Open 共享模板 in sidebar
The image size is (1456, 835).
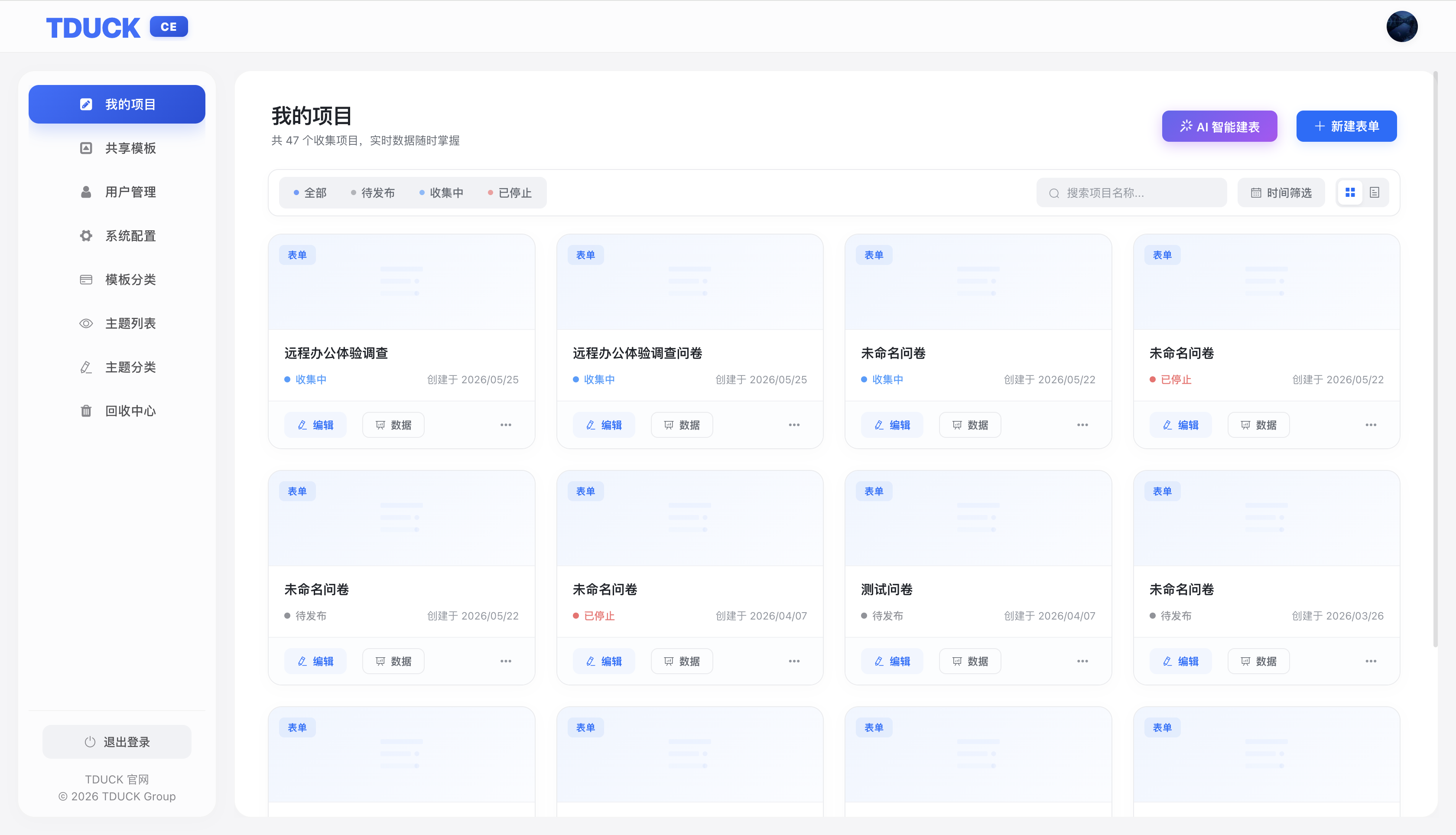pyautogui.click(x=117, y=148)
